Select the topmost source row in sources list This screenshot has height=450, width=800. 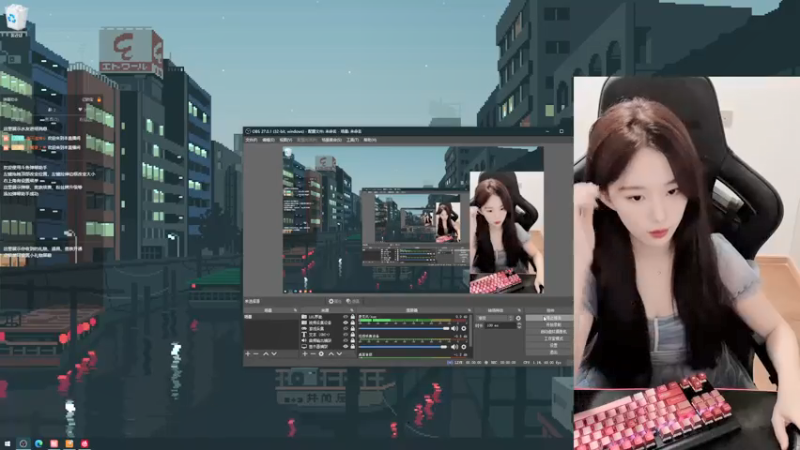click(x=328, y=317)
